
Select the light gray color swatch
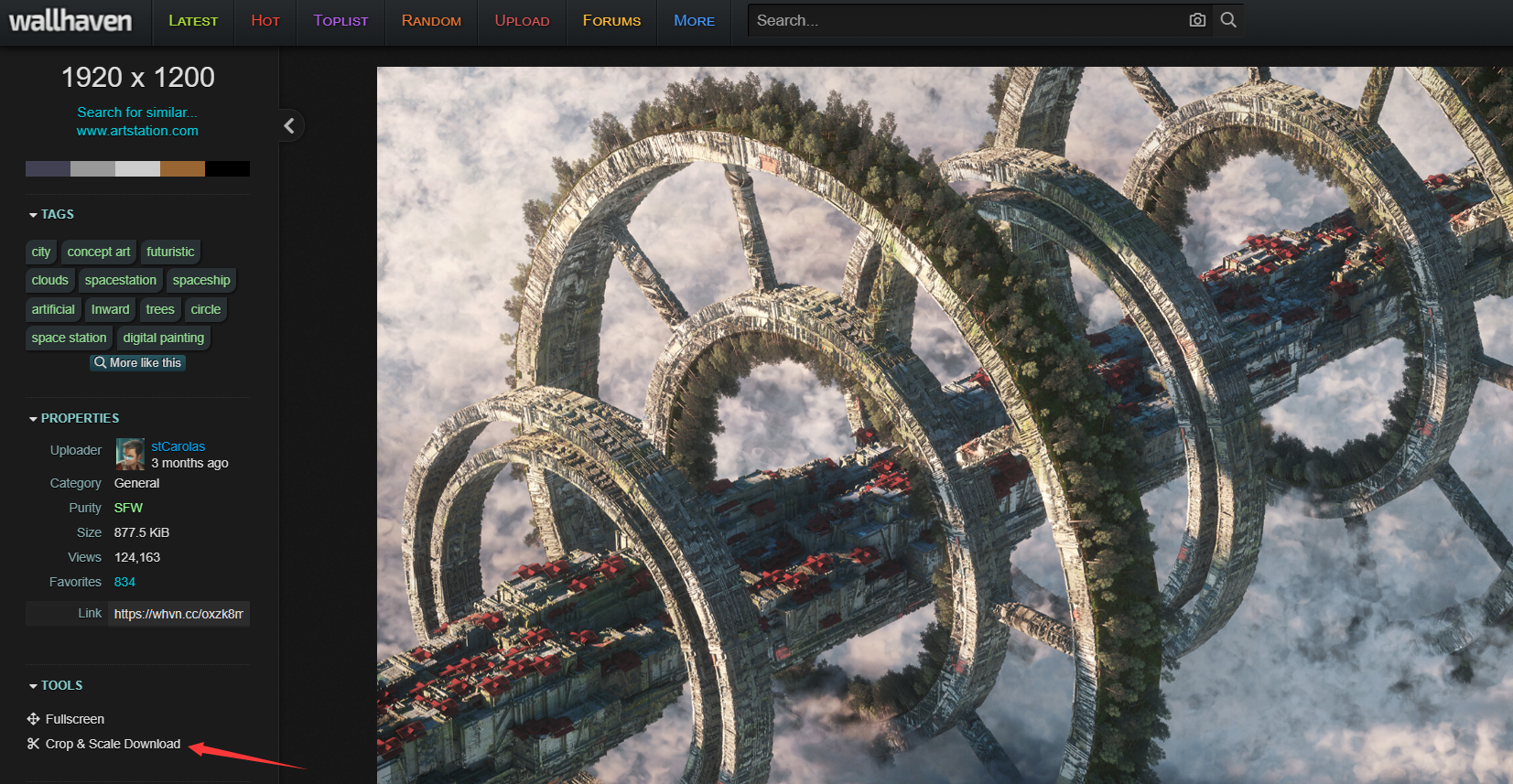click(x=137, y=168)
